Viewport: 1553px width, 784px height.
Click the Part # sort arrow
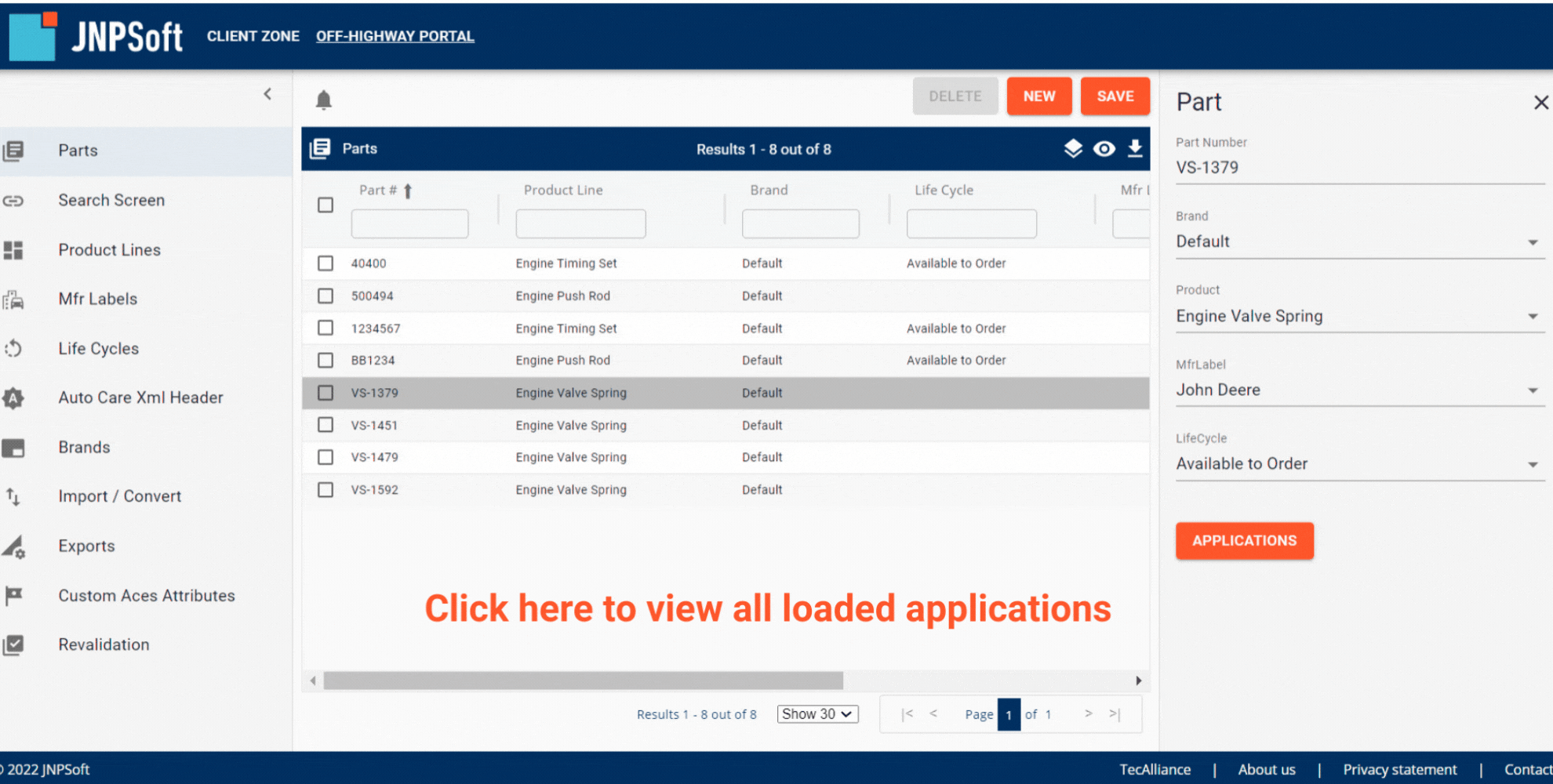[x=408, y=191]
